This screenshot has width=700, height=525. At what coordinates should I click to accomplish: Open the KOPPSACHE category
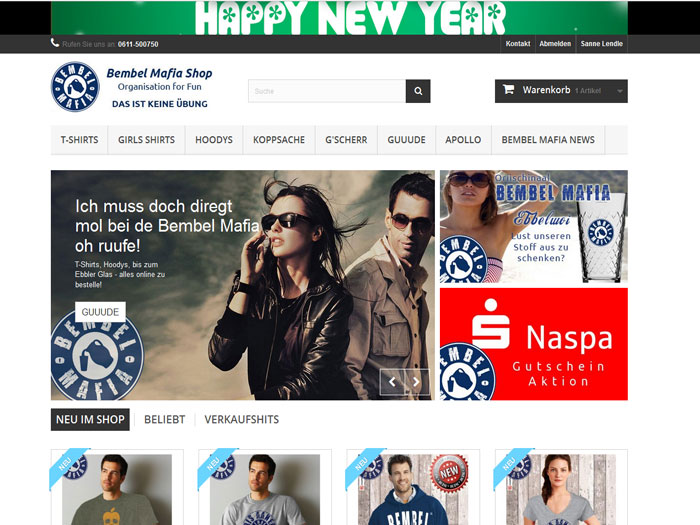pos(279,140)
